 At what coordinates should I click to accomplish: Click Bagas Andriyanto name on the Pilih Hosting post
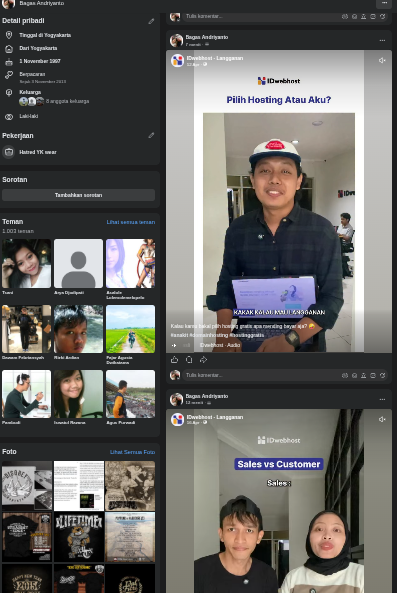coord(207,37)
